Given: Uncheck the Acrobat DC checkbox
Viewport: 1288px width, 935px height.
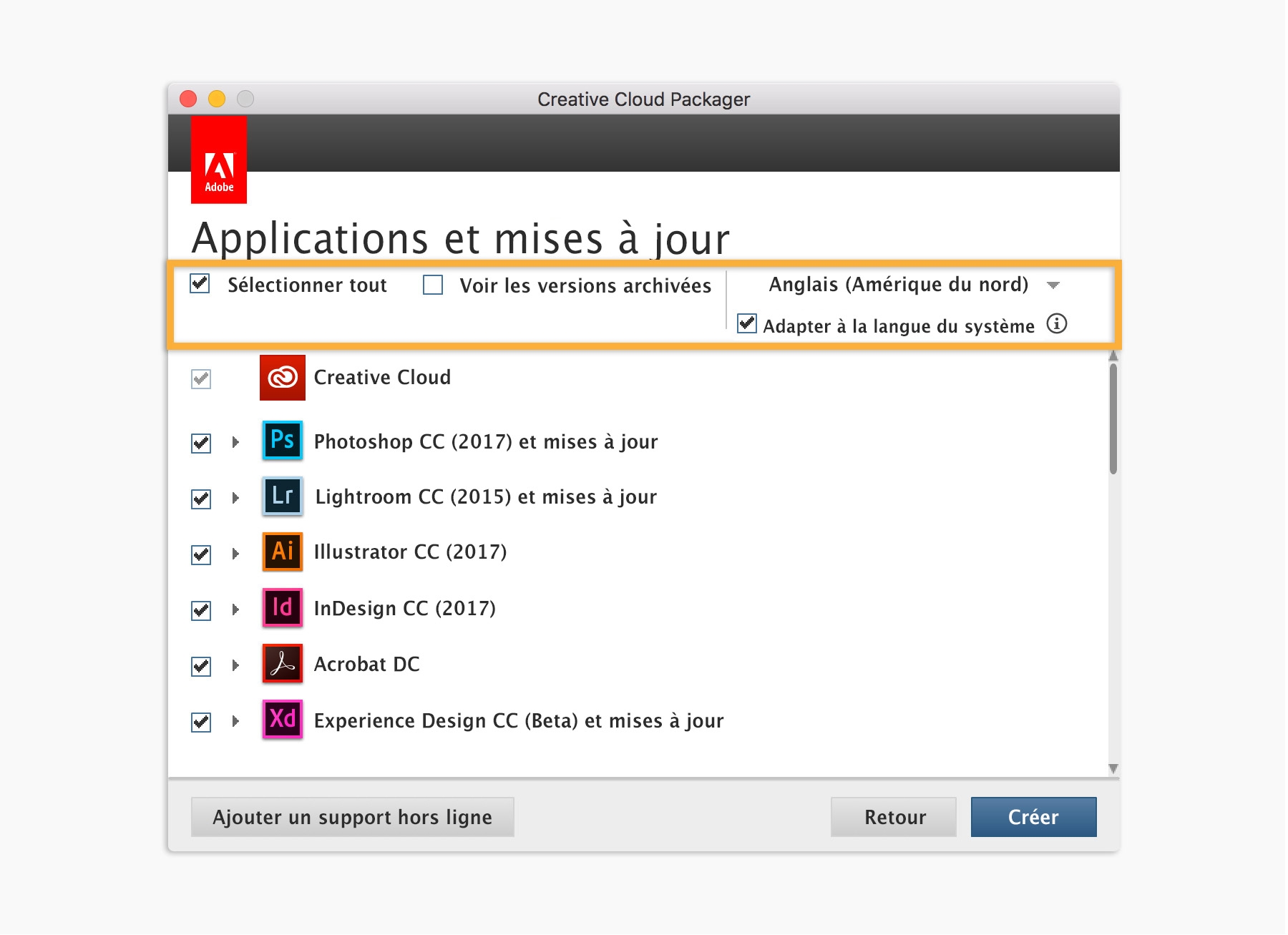Looking at the screenshot, I should coord(201,666).
